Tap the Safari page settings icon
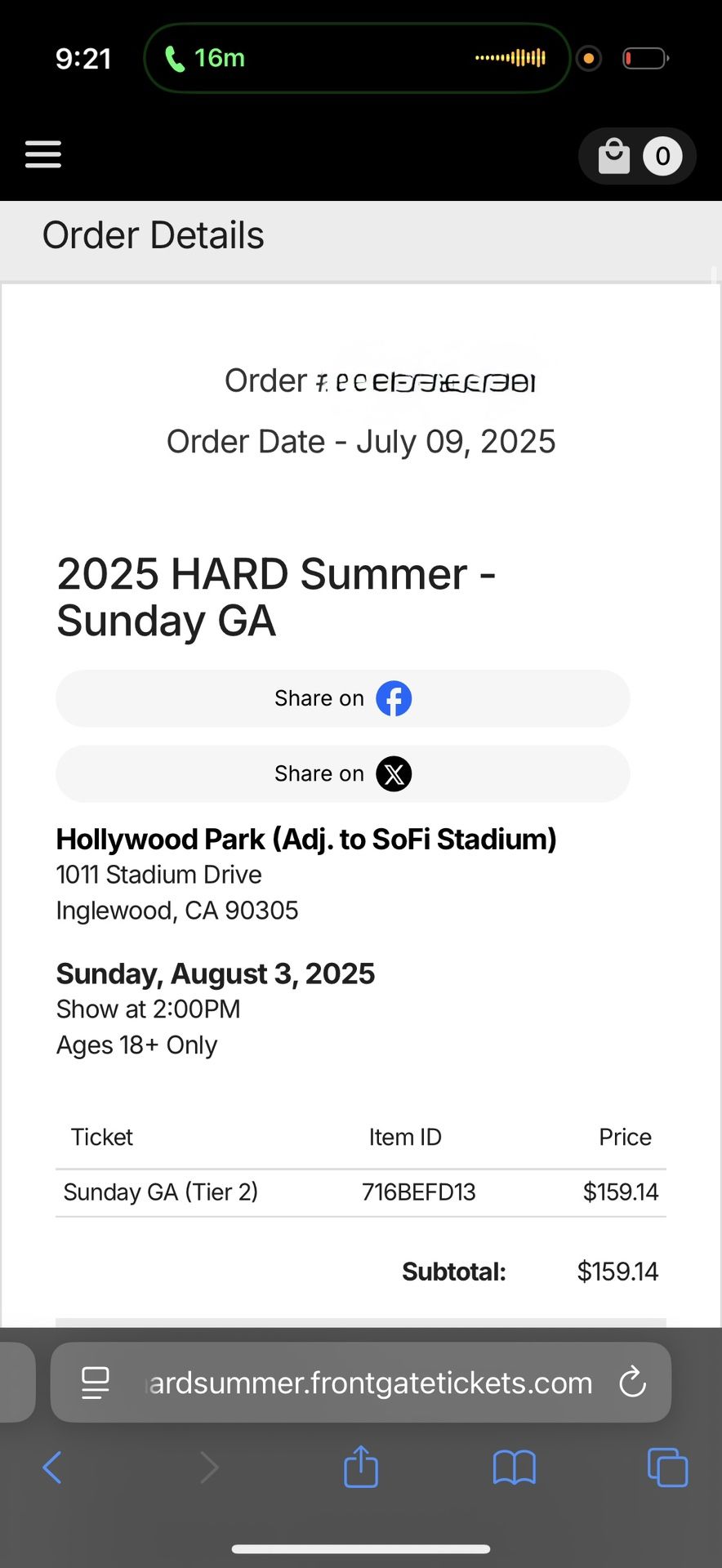722x1568 pixels. 96,1383
